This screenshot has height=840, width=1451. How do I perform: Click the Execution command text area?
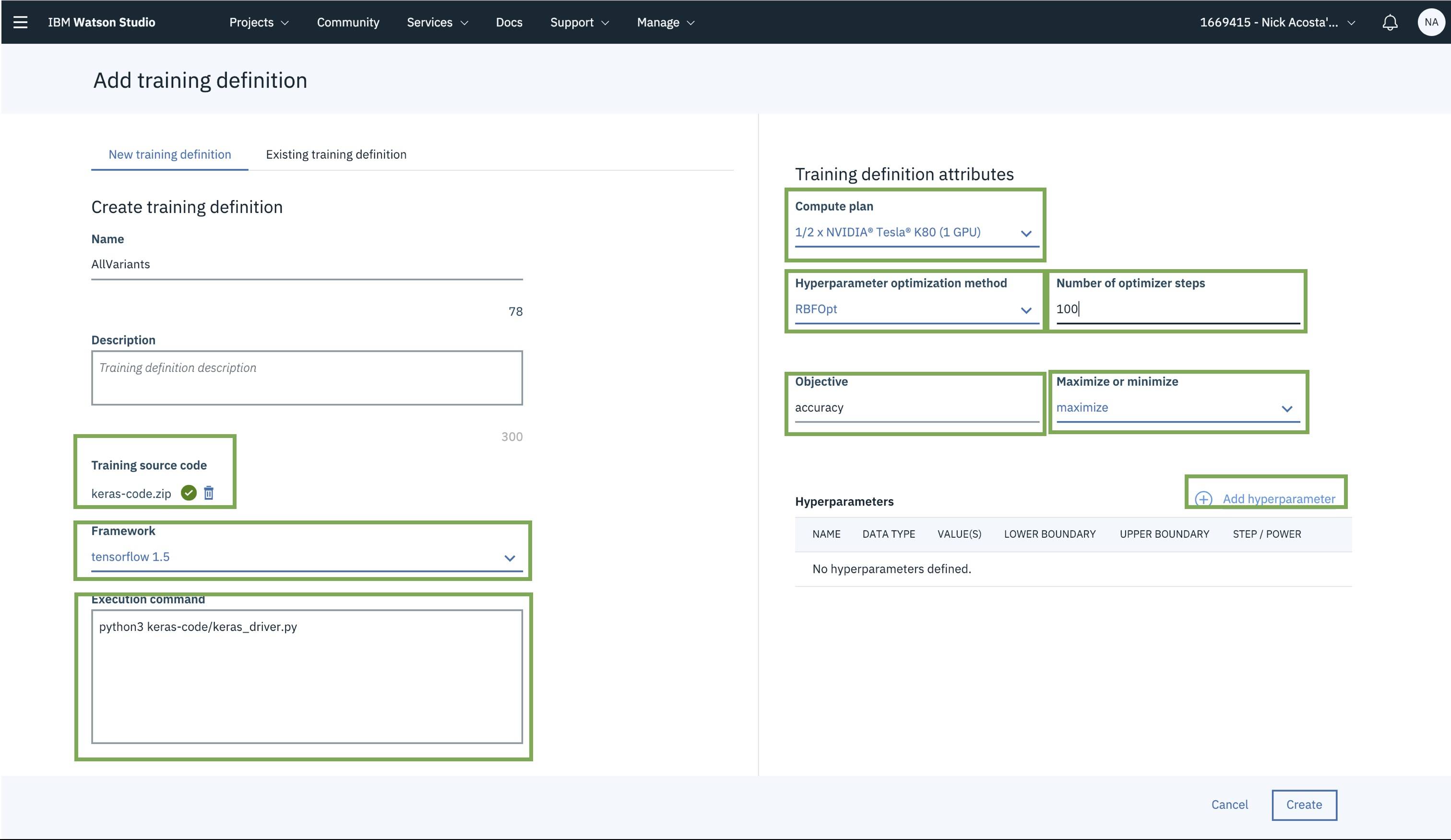(307, 676)
